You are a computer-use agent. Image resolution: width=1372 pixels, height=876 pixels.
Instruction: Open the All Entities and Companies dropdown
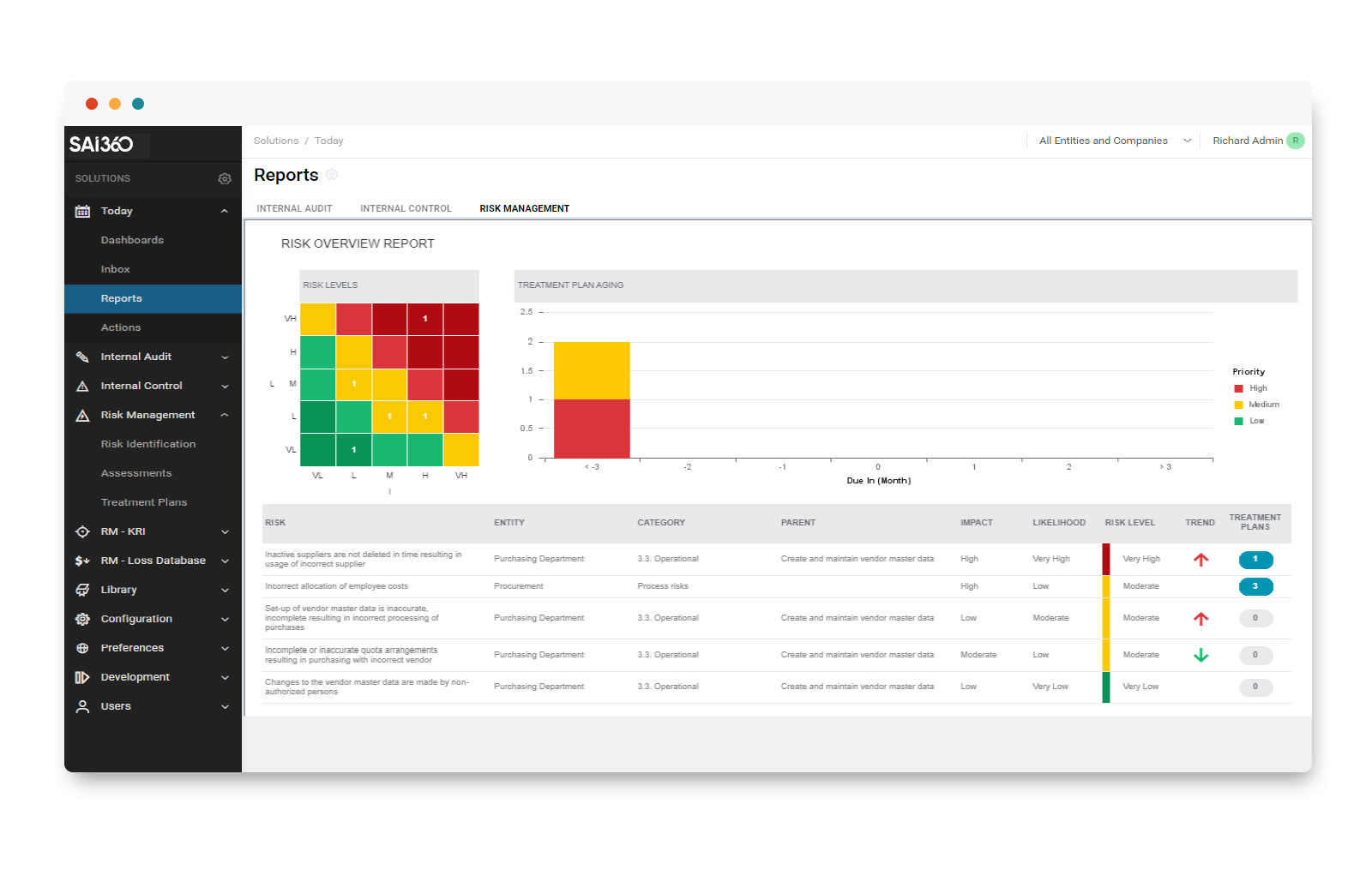(1112, 141)
